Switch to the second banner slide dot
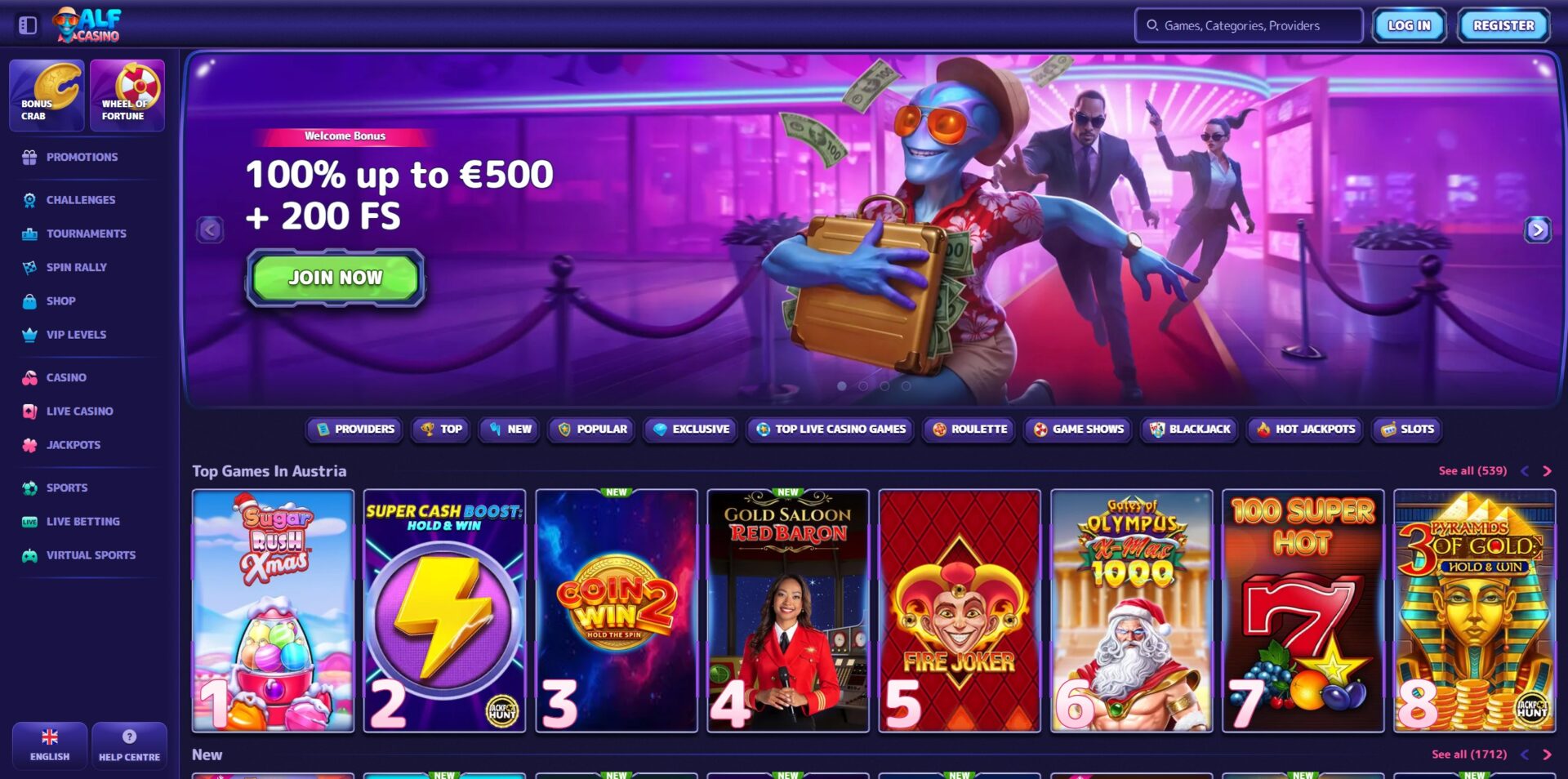Viewport: 1568px width, 779px height. tap(863, 386)
